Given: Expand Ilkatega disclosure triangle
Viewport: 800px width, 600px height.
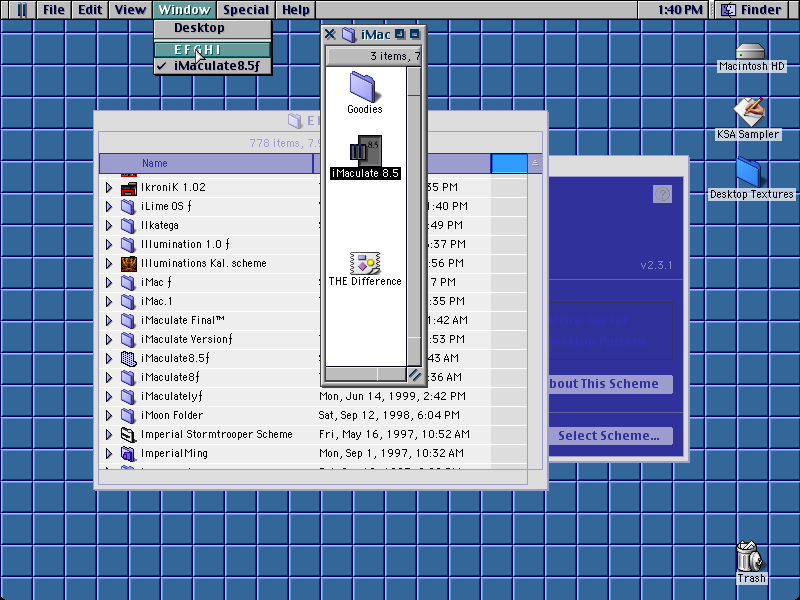Looking at the screenshot, I should point(109,226).
